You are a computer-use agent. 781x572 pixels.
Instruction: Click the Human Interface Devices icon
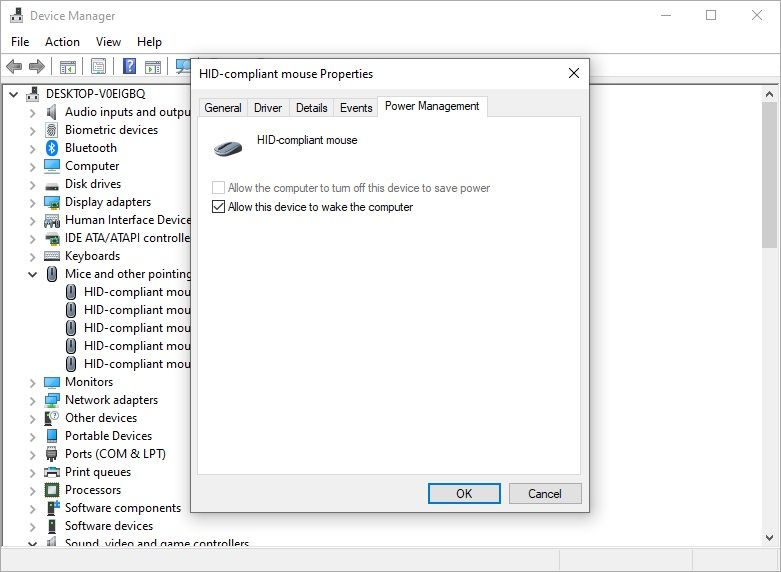click(x=52, y=220)
